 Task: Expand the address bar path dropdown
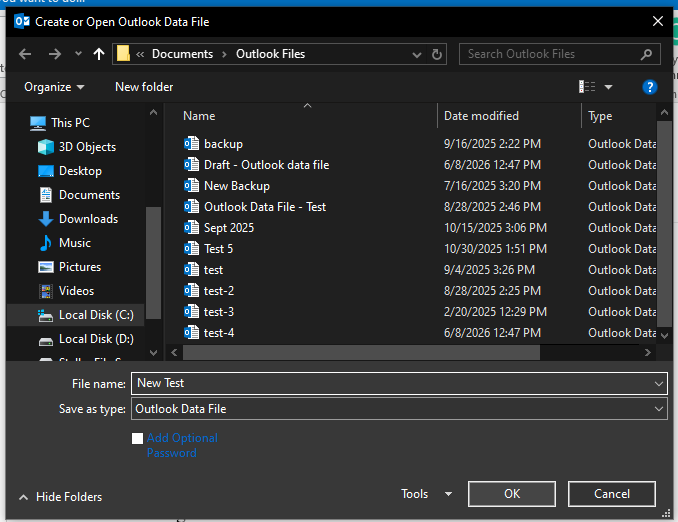click(x=417, y=54)
